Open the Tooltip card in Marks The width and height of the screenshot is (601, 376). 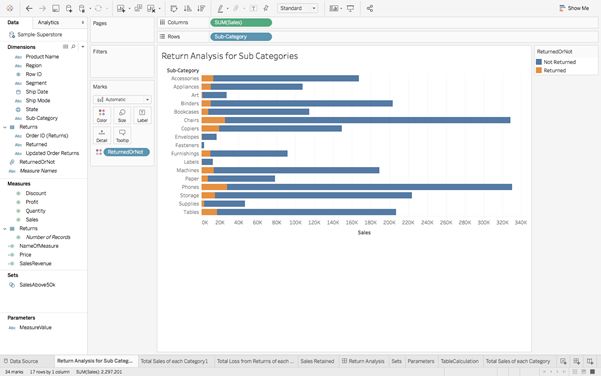tap(122, 136)
